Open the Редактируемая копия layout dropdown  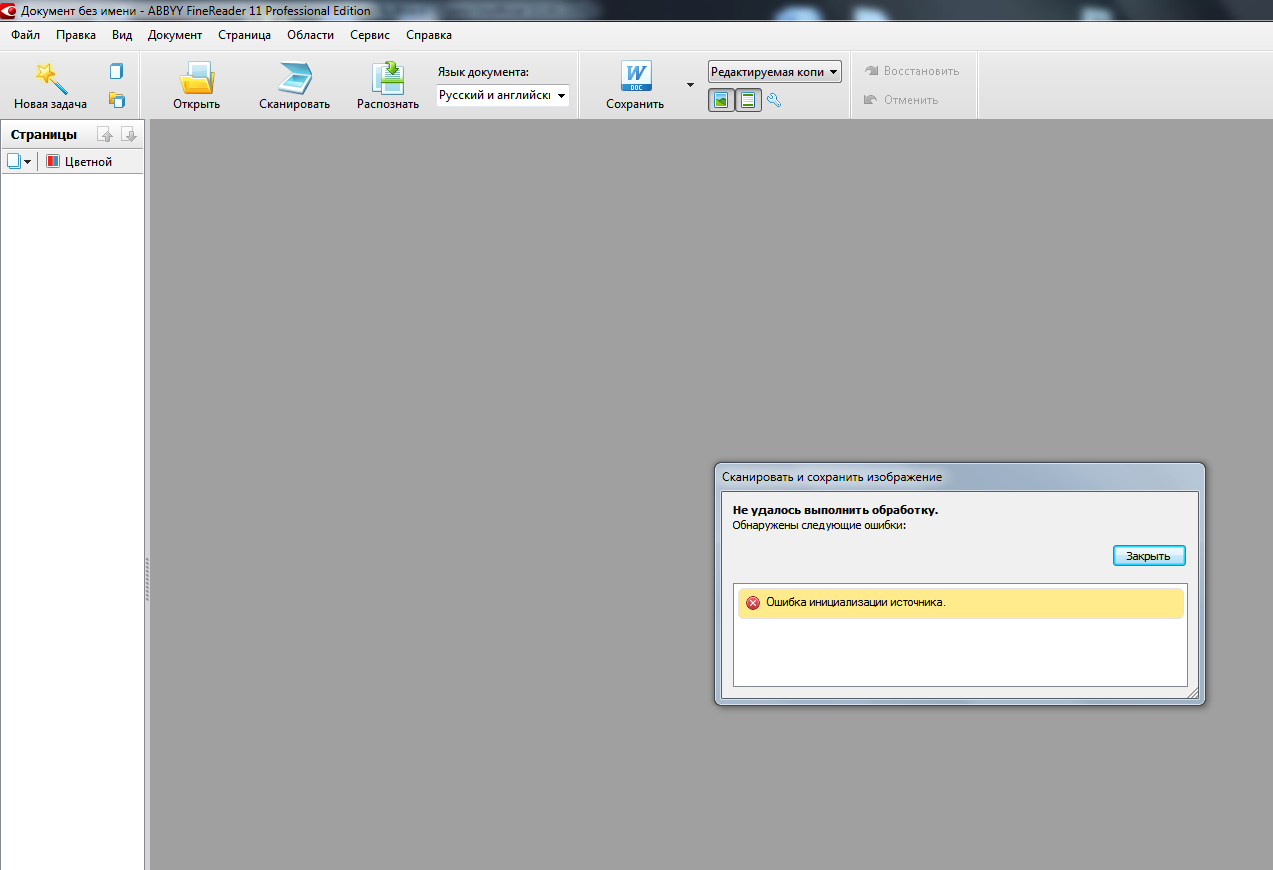click(x=833, y=72)
